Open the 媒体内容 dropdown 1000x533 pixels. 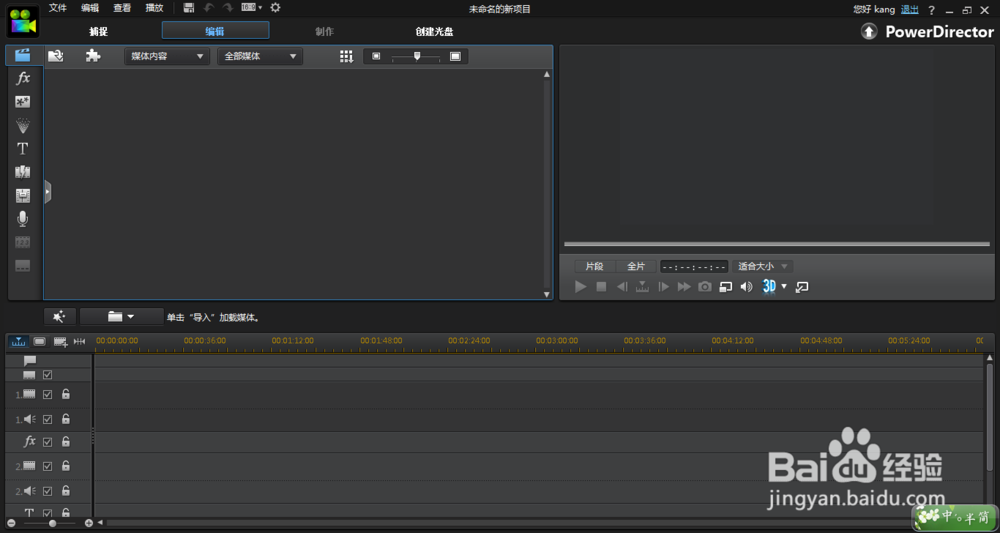[167, 57]
